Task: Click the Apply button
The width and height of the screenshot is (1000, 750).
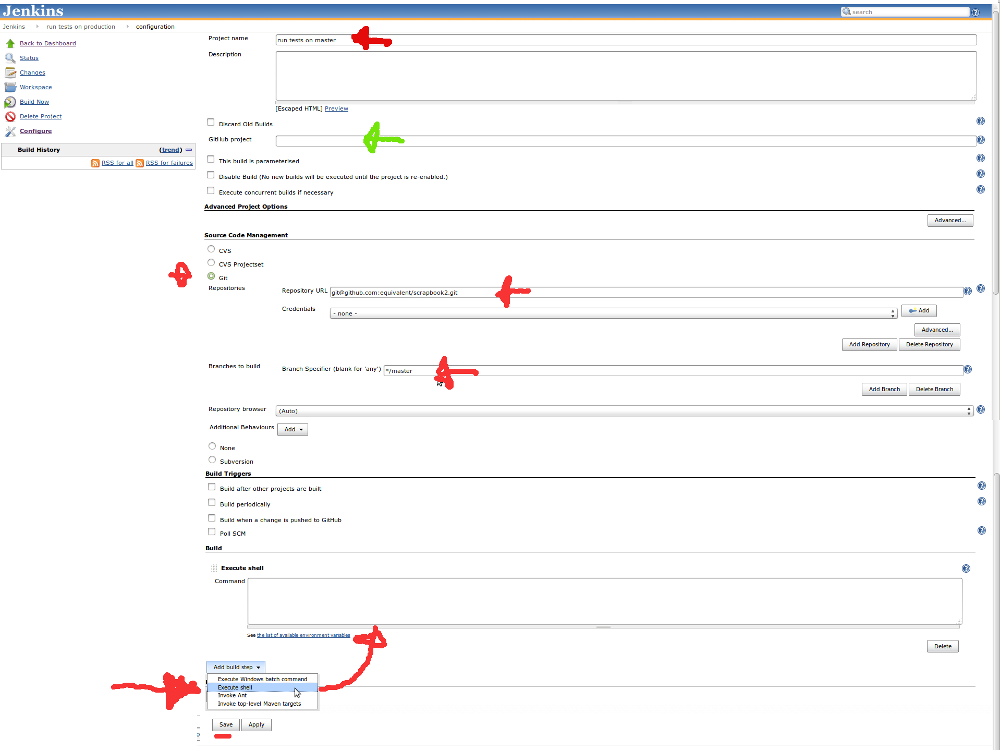Action: pos(256,725)
